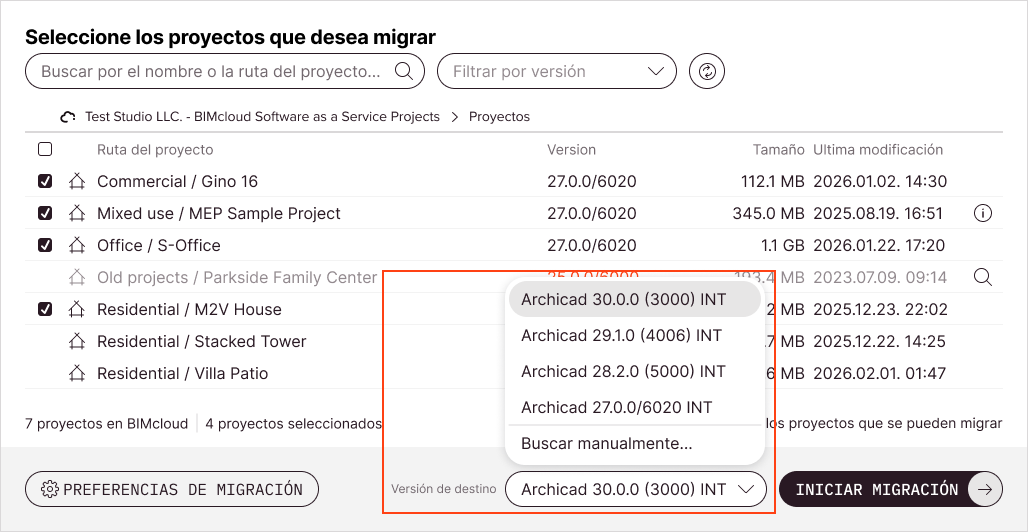Click date 2023.07.09. 09:14
The height and width of the screenshot is (532, 1028).
pos(880,277)
